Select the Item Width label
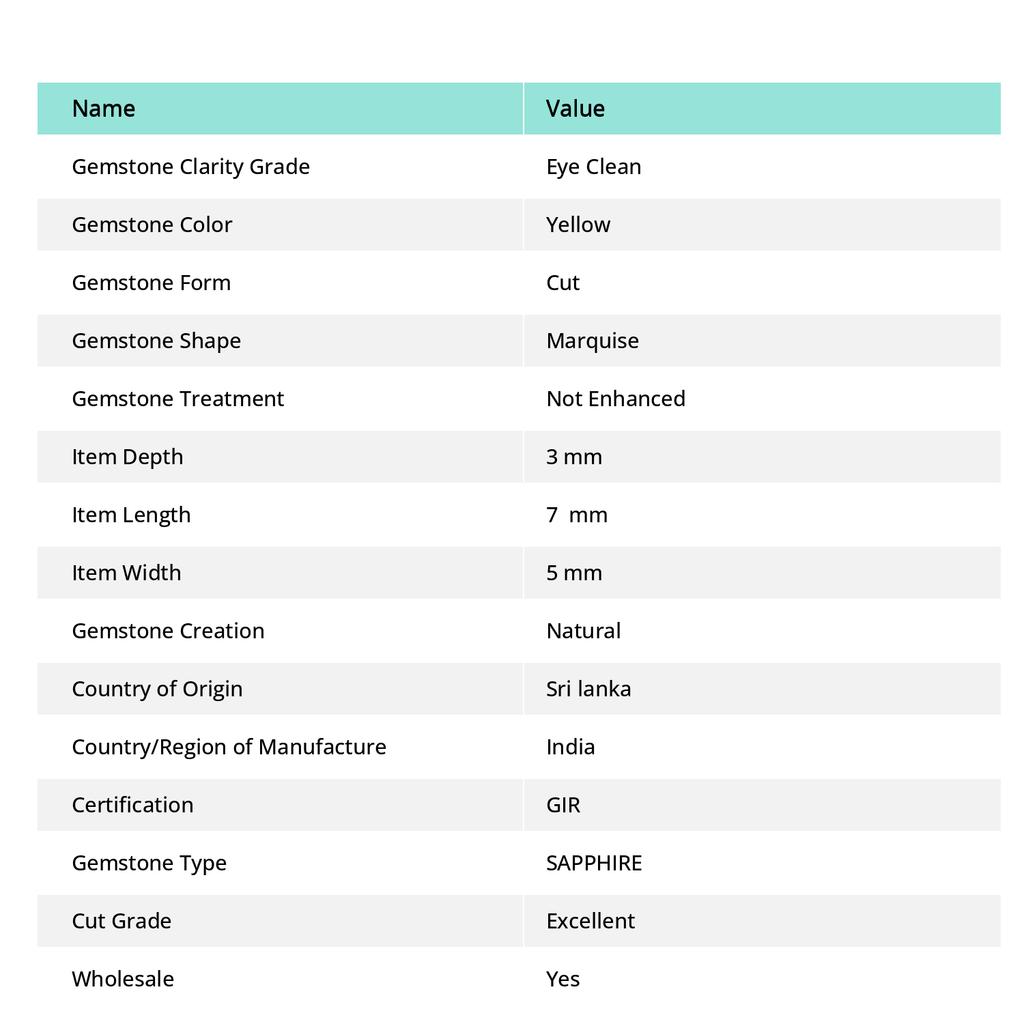 (x=127, y=573)
